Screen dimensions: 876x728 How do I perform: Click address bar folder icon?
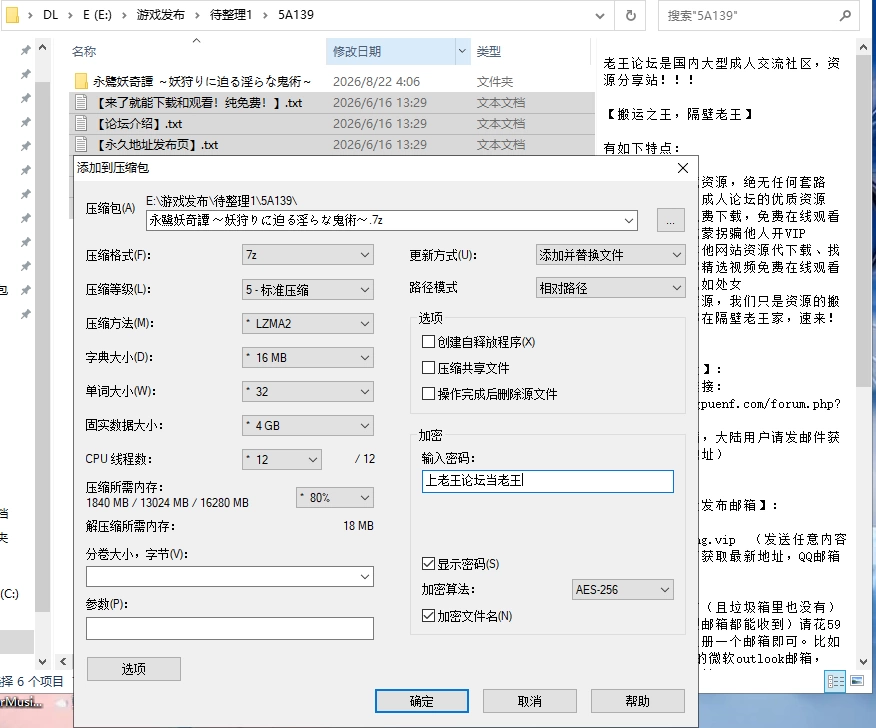coord(11,15)
